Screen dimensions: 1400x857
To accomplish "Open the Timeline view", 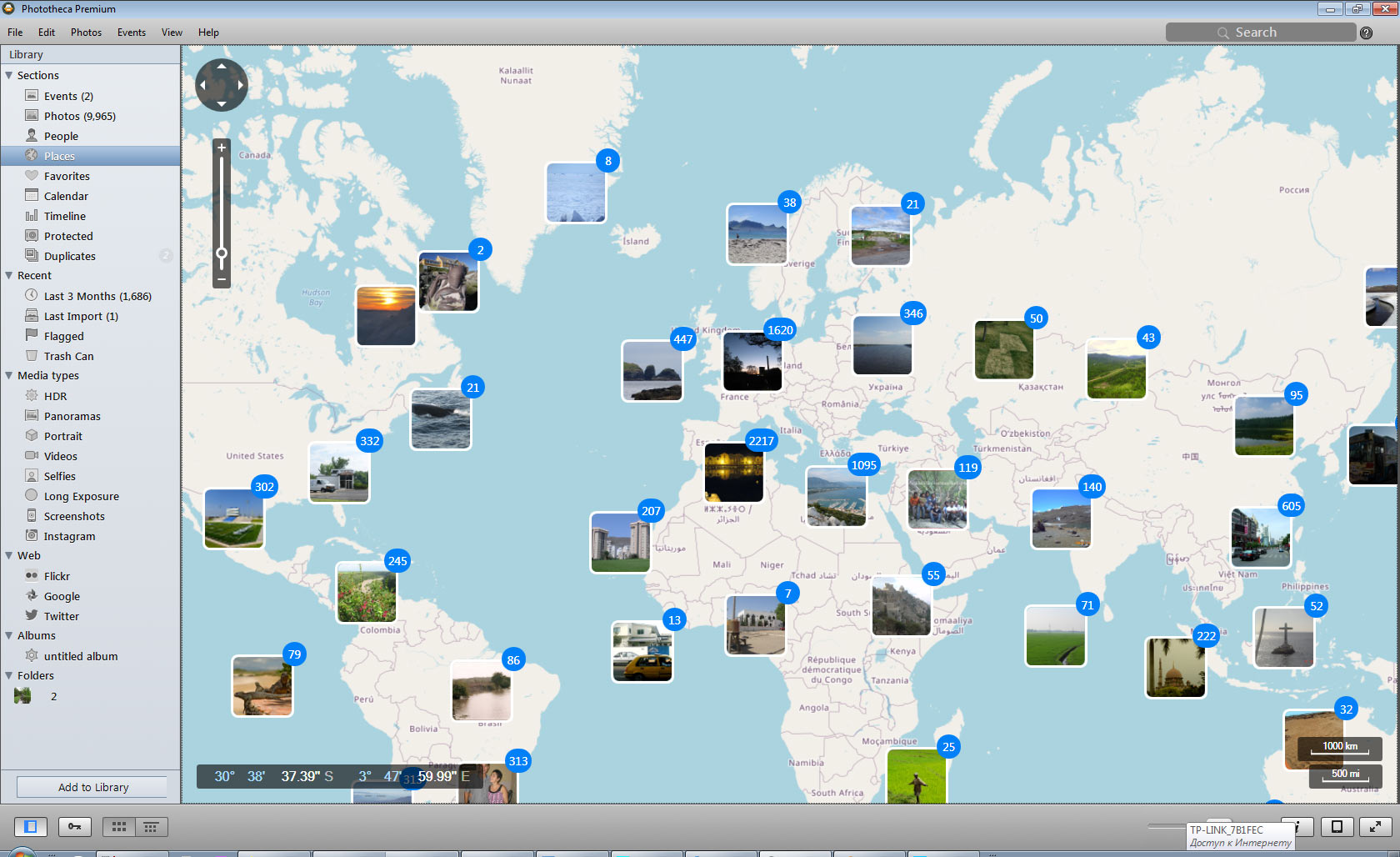I will pyautogui.click(x=90, y=216).
